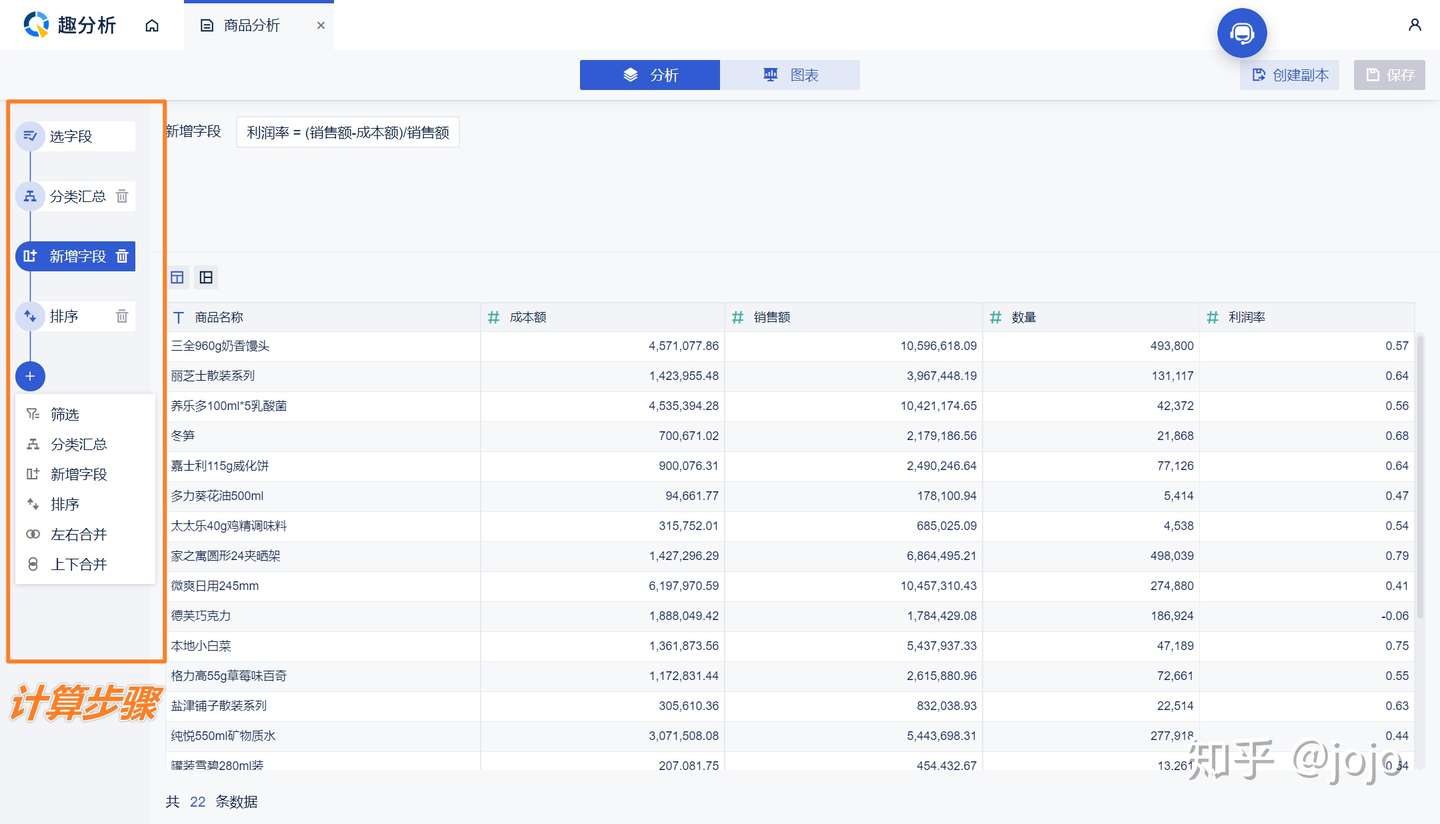Screen dimensions: 1440x824
Task: Choose 新增字段 from the add-step menu
Action: (x=85, y=474)
